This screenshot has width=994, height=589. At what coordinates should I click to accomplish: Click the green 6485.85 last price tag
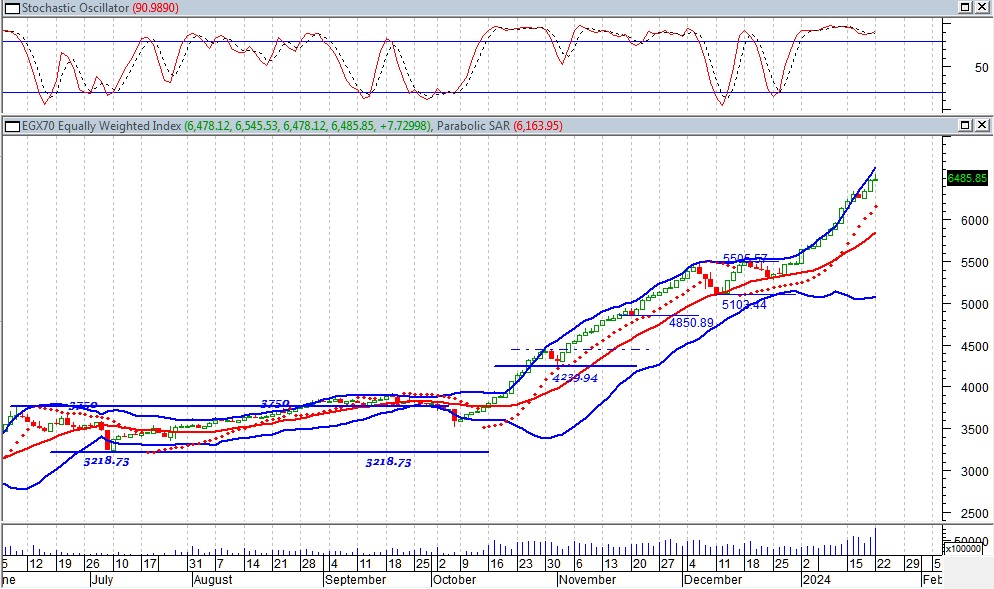coord(966,178)
